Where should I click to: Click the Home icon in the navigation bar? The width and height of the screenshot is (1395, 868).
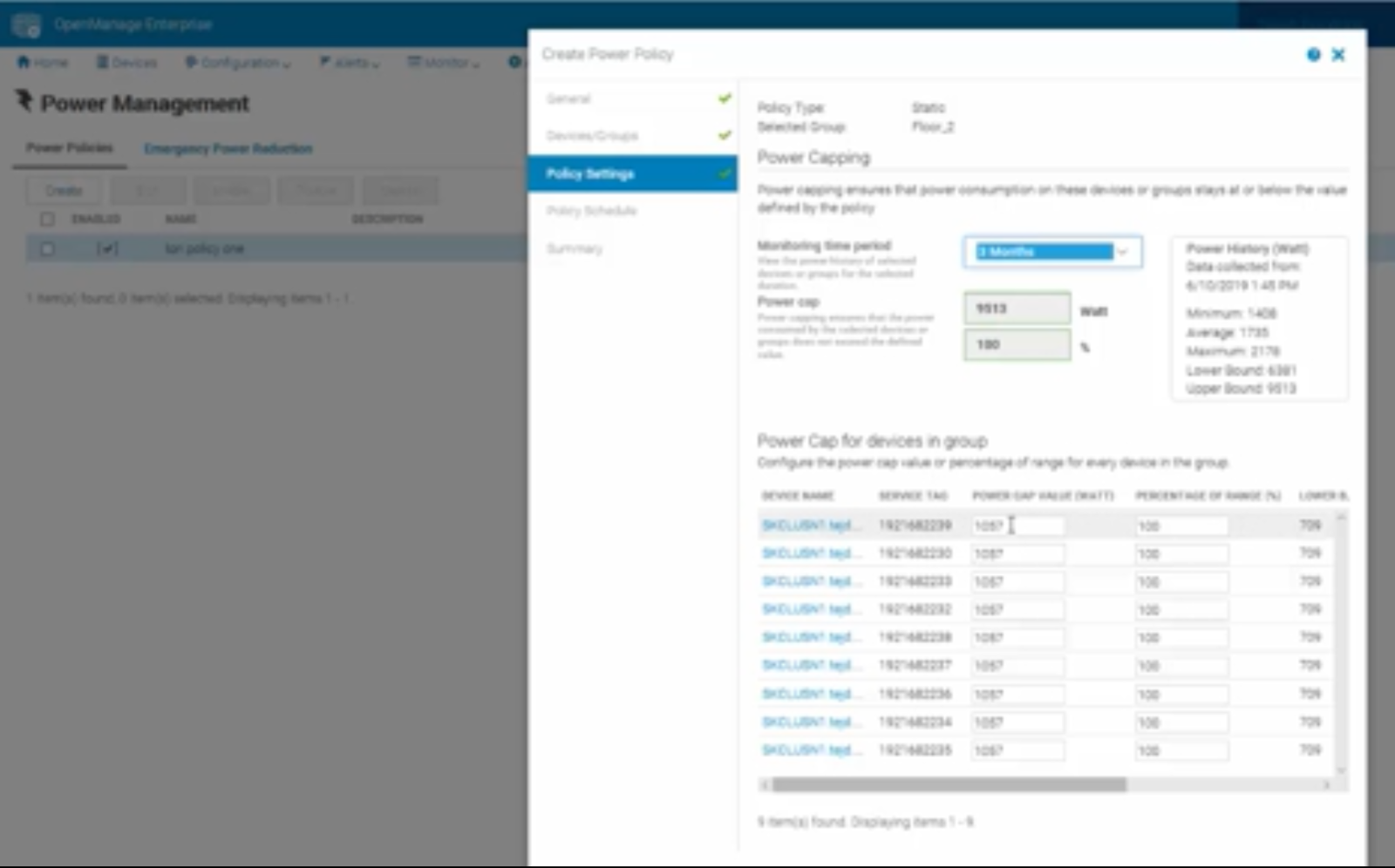point(22,62)
